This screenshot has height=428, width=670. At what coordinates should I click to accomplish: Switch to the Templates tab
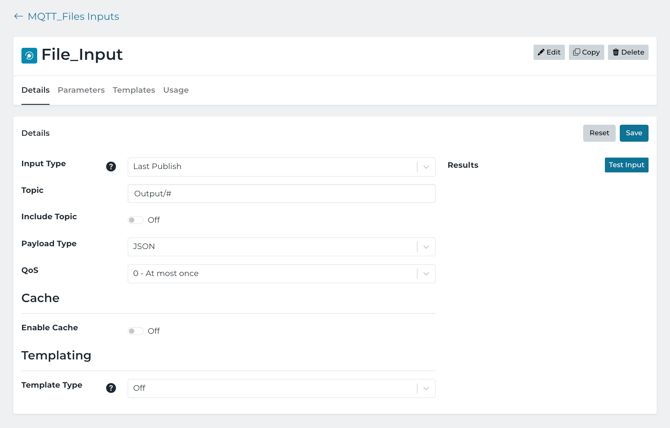click(x=134, y=90)
